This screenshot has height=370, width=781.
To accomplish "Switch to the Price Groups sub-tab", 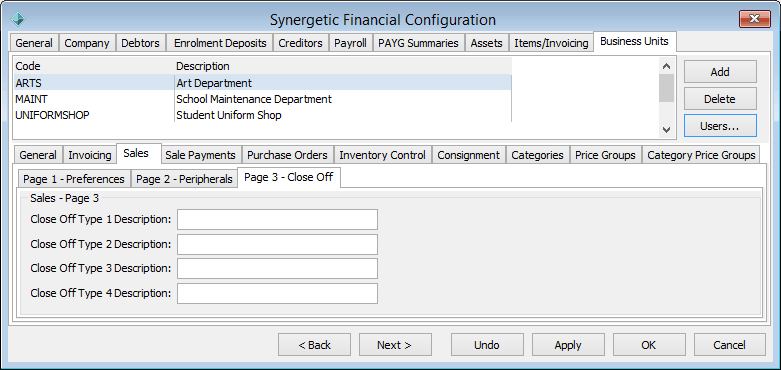I will [605, 155].
